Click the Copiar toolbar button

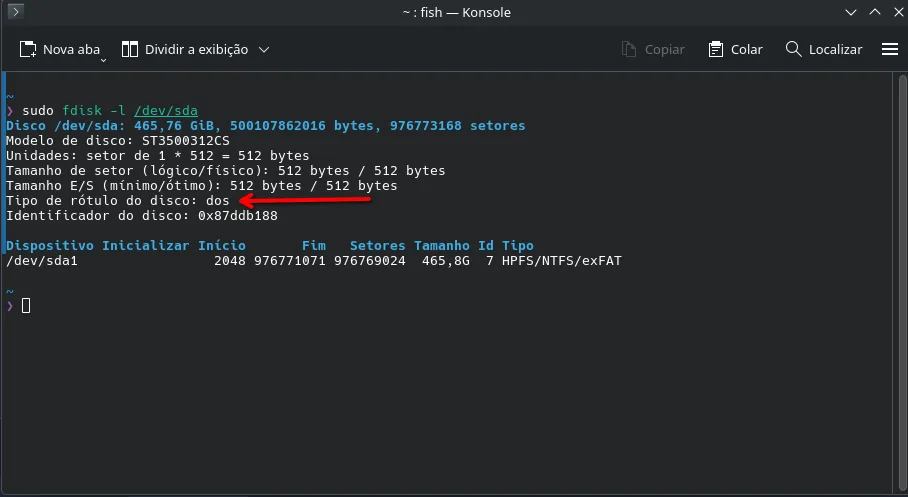pyautogui.click(x=653, y=50)
